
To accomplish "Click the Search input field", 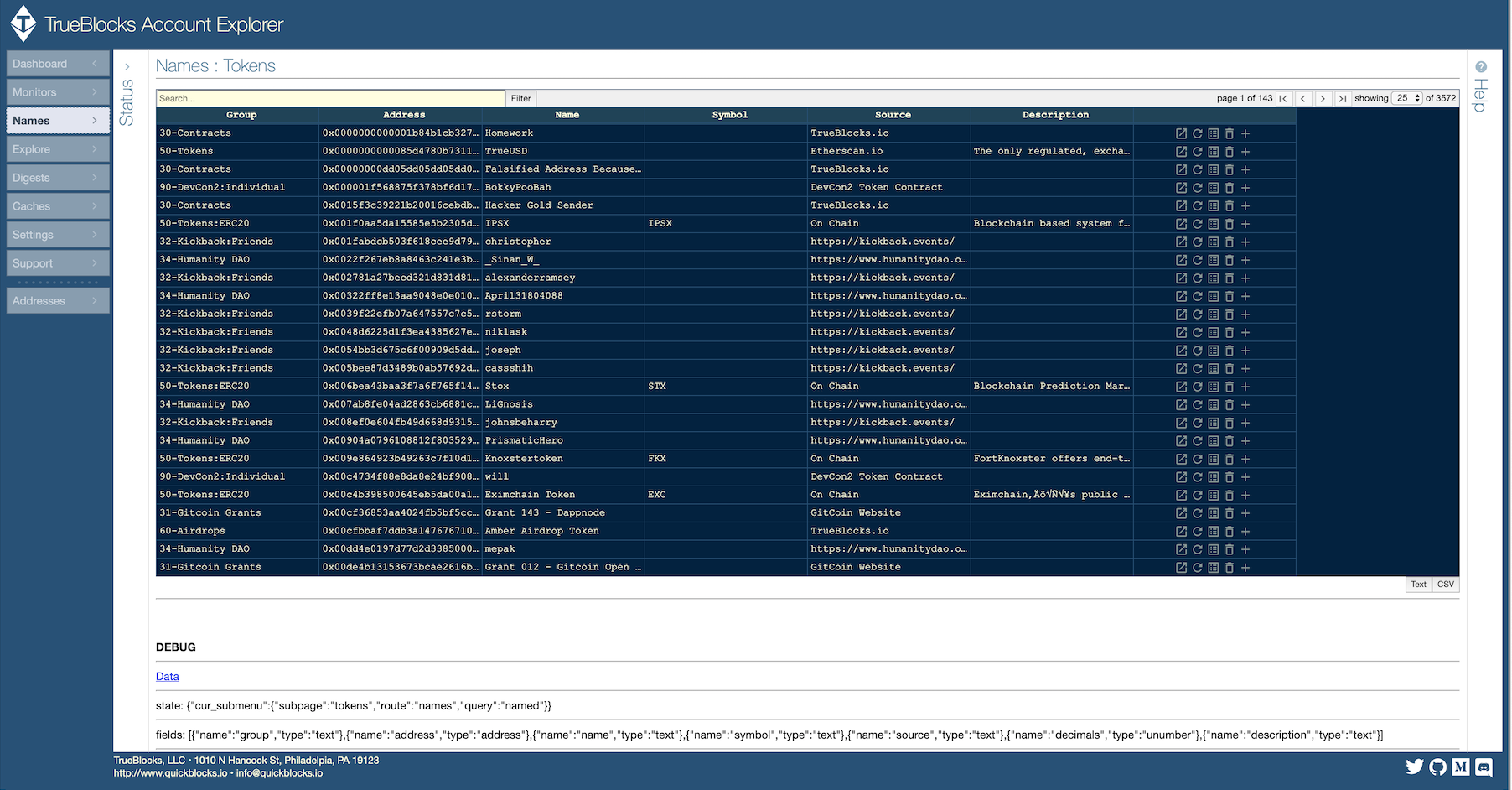I will (x=331, y=98).
